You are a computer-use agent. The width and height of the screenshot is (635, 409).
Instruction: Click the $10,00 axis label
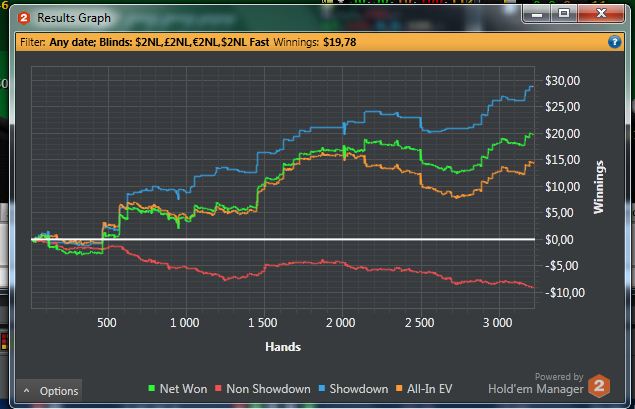click(x=563, y=187)
